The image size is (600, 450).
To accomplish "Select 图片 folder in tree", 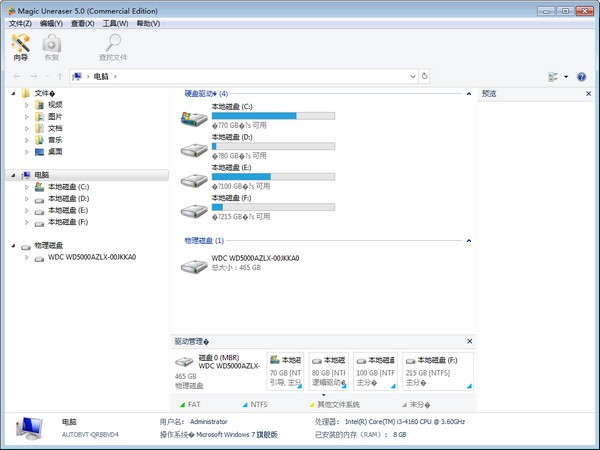I will coord(55,117).
